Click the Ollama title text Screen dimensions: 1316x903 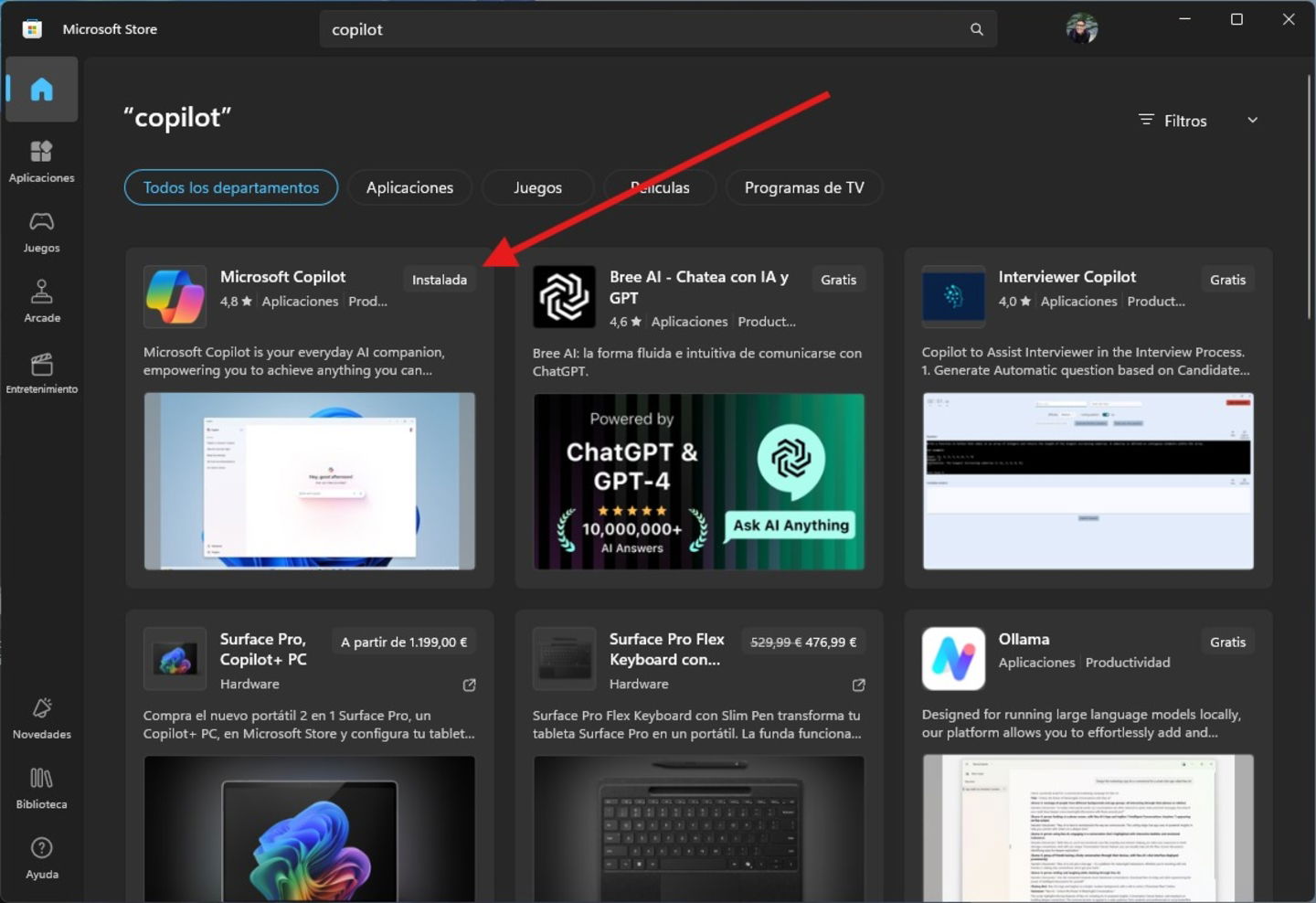[x=1024, y=639]
